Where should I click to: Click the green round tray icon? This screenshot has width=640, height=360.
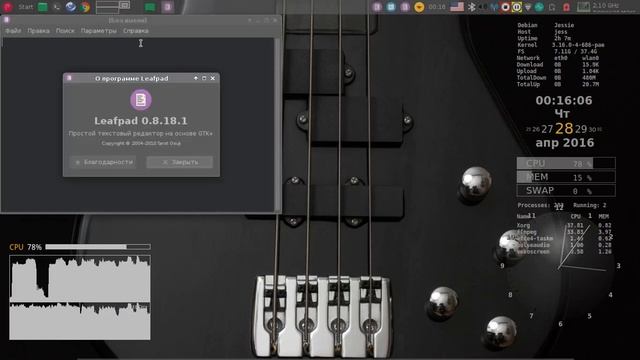point(539,7)
